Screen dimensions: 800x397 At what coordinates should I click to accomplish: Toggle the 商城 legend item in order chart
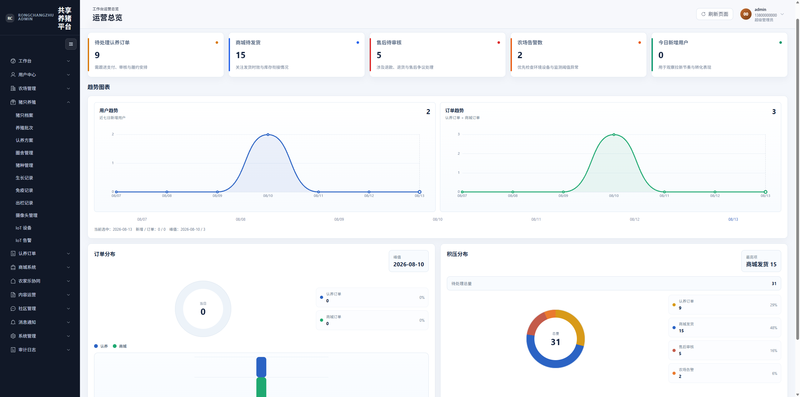point(119,346)
